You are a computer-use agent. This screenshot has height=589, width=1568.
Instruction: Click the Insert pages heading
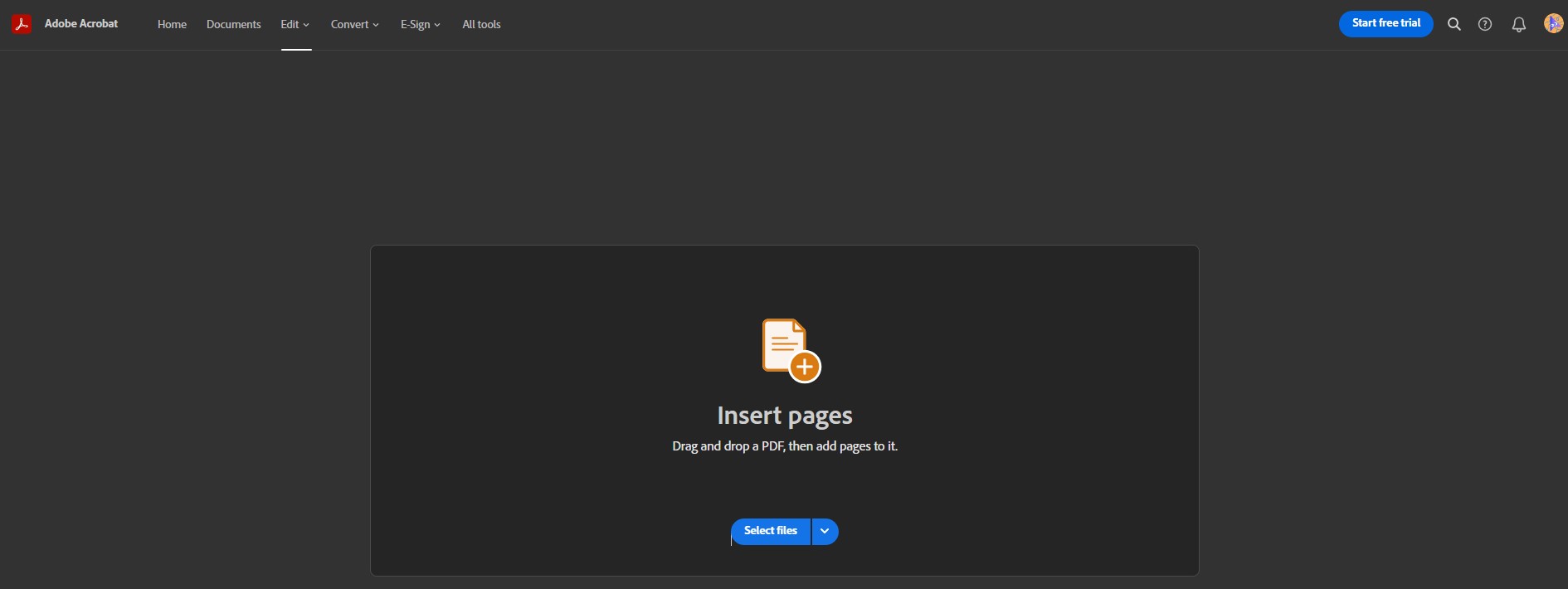click(x=785, y=415)
